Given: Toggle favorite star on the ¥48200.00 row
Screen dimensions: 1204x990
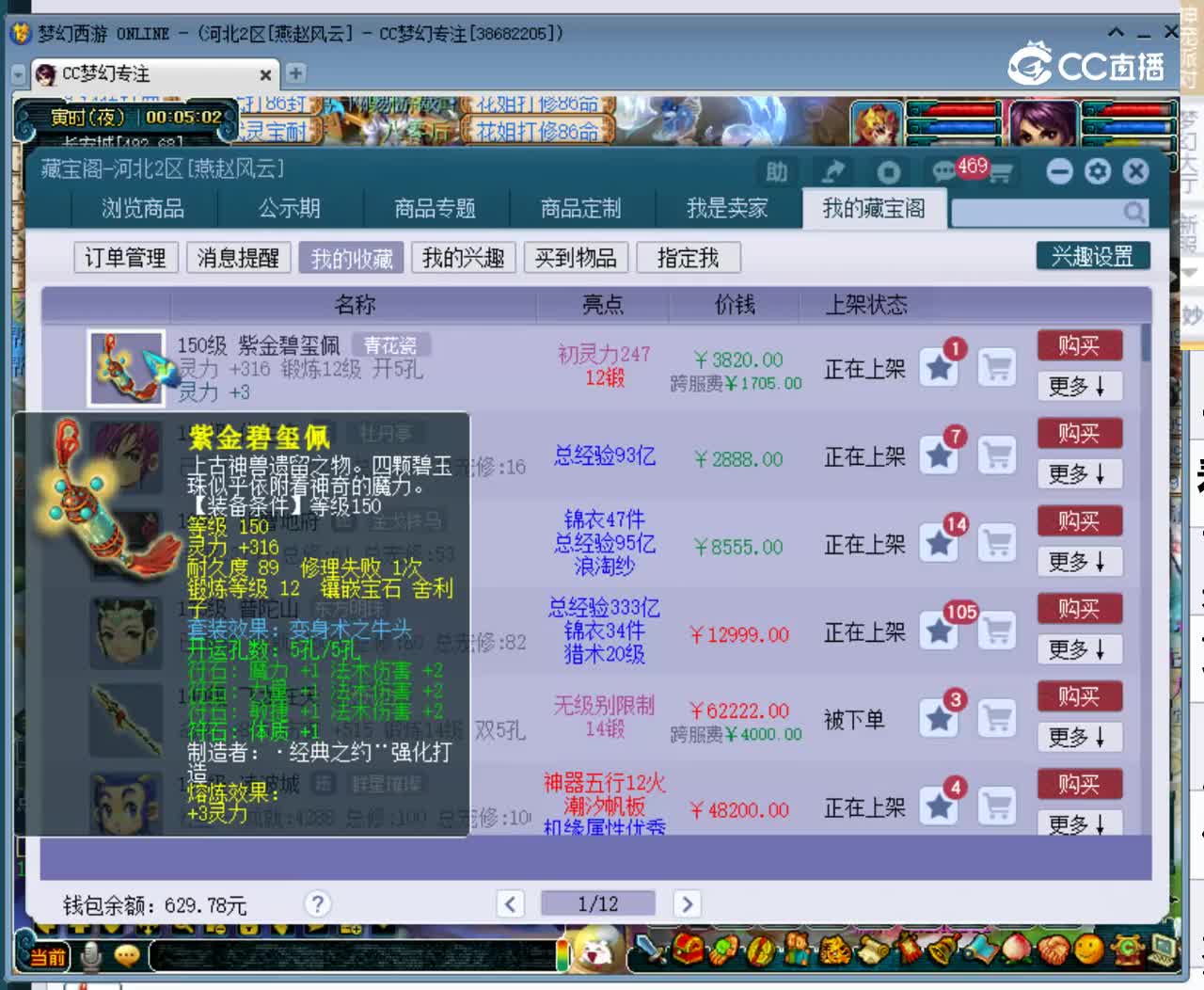Looking at the screenshot, I should (939, 806).
